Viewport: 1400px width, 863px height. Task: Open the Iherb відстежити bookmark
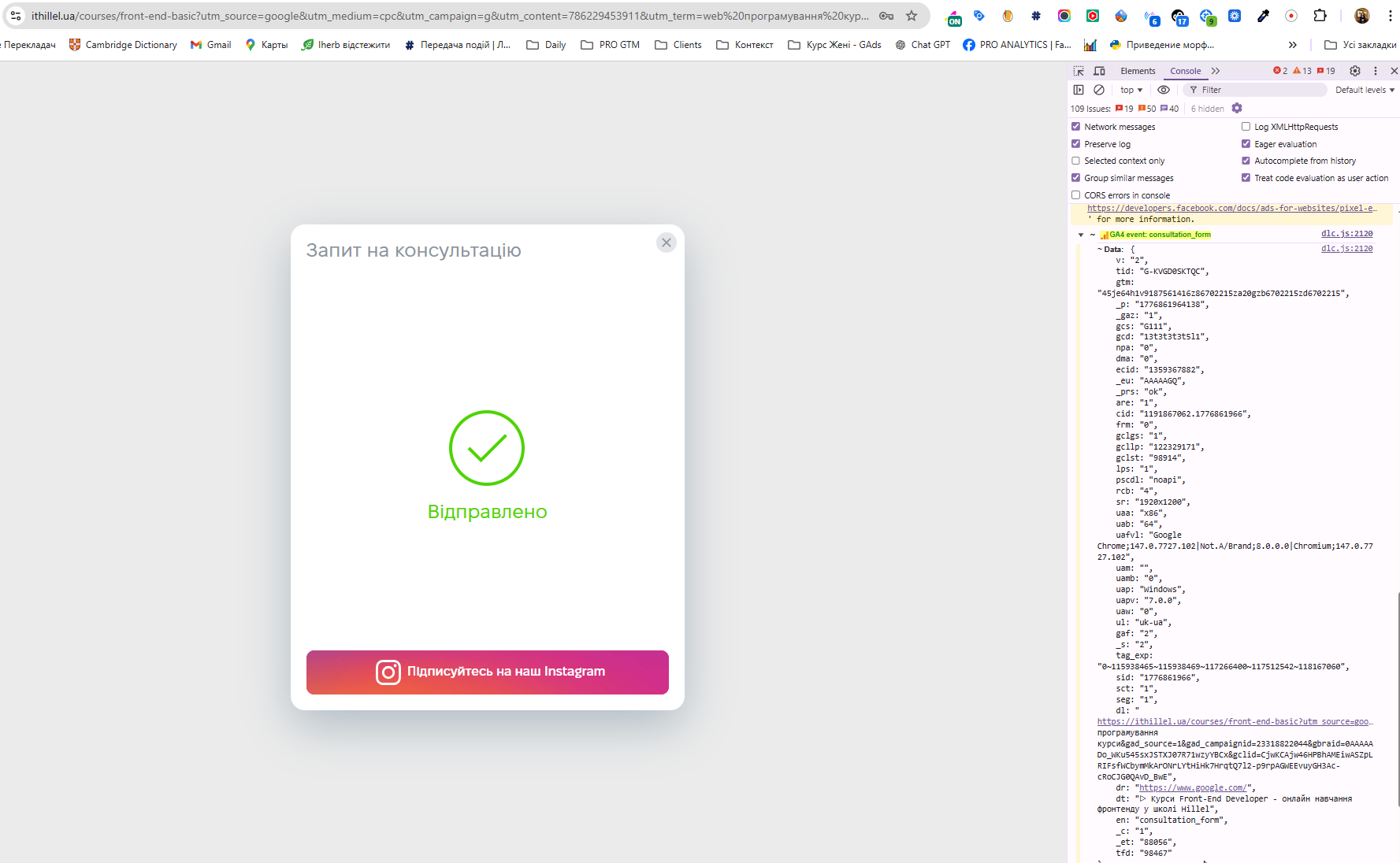click(x=346, y=45)
